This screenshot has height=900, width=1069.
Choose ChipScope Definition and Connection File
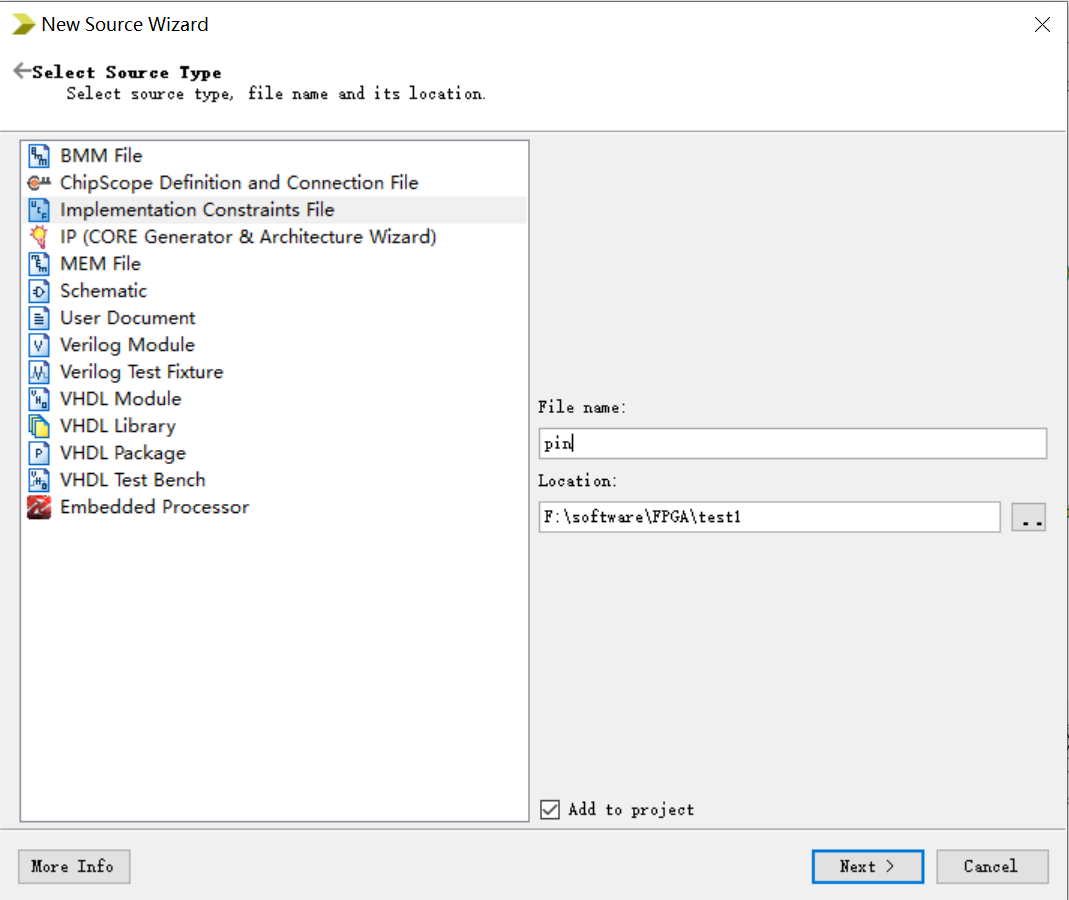[239, 182]
